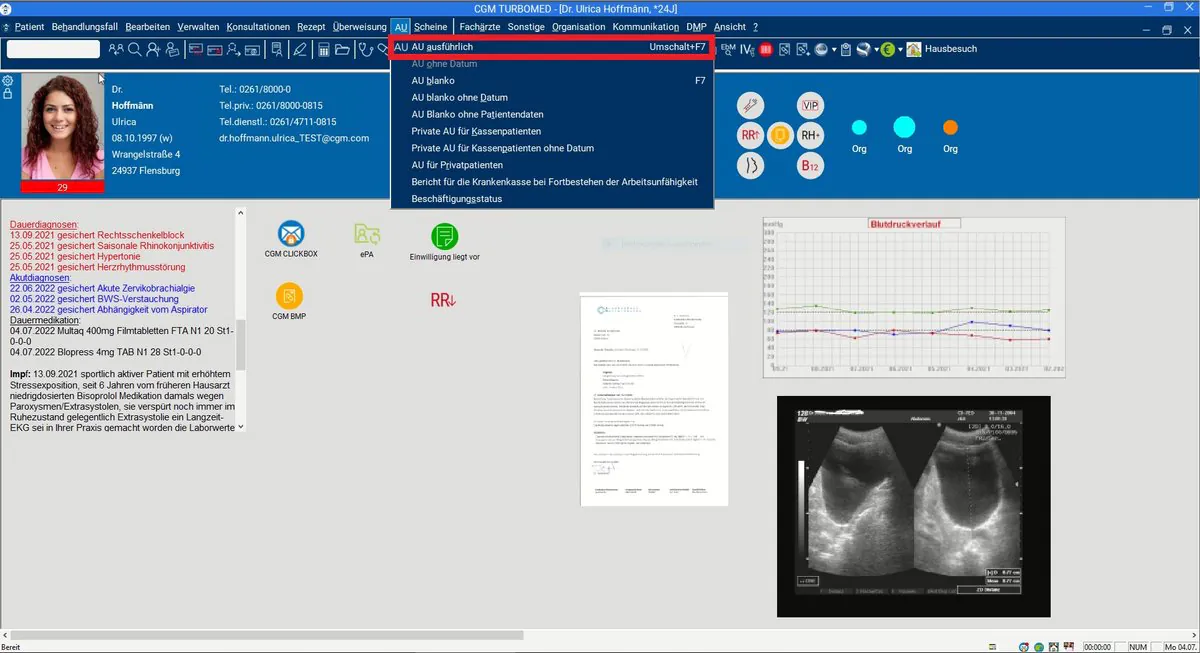Click the patient search input field

point(53,49)
